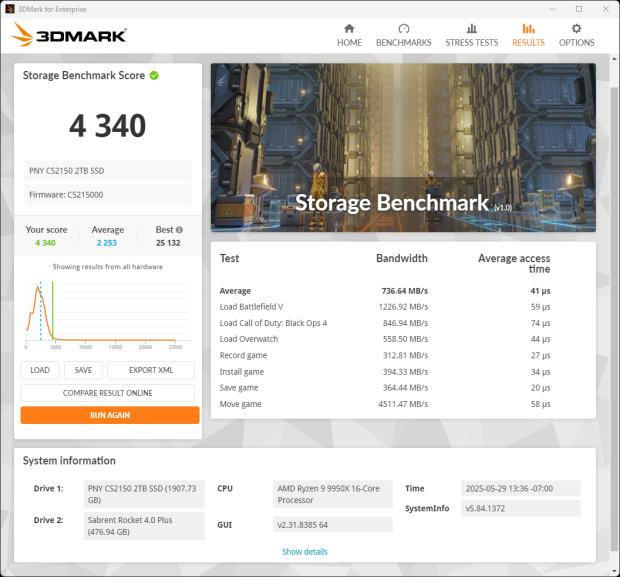Click the PNY CS2150 2TB SSD field
Screen dimensions: 620x577
[108, 170]
